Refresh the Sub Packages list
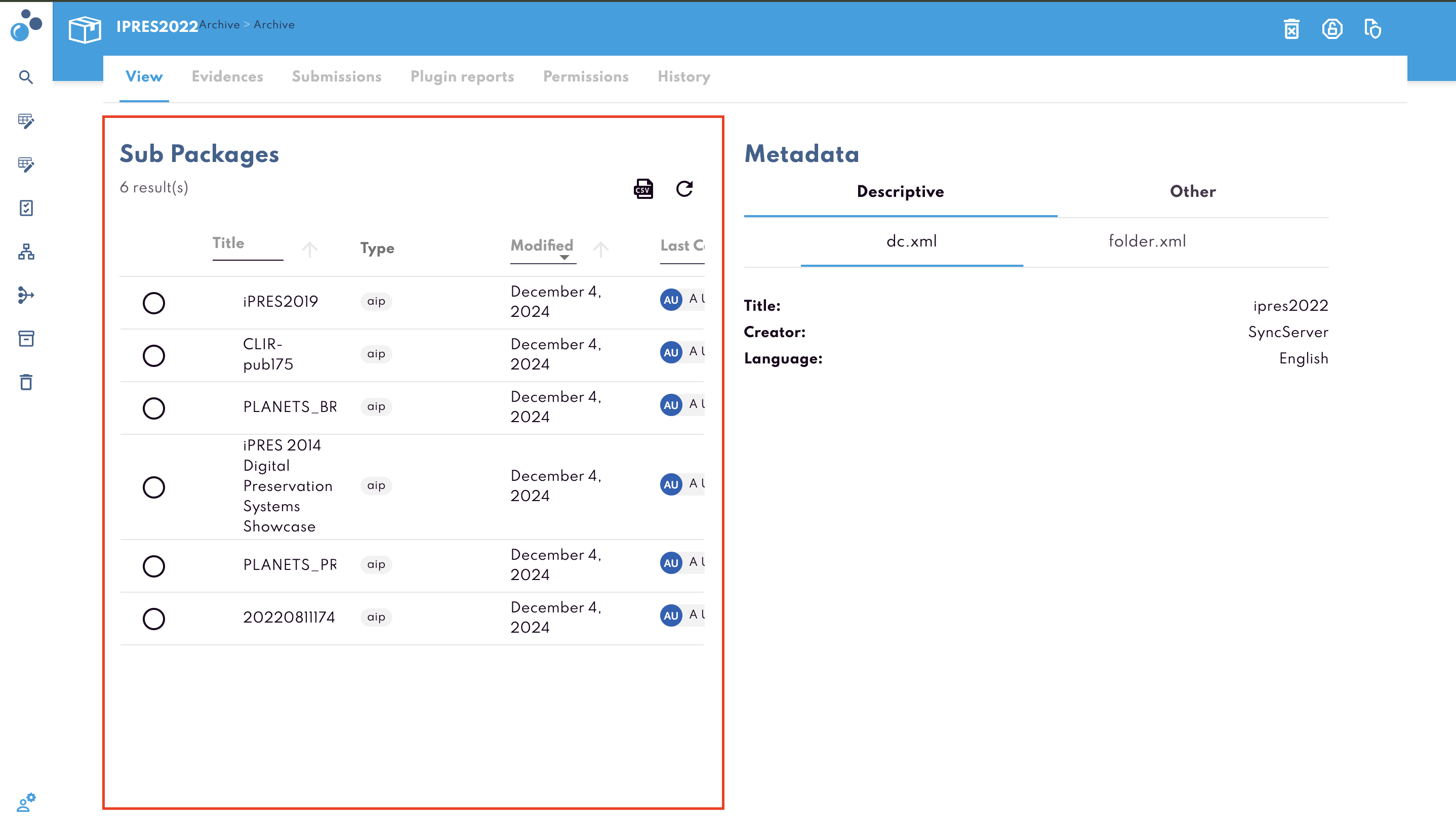Screen dimensions: 1456x824 [x=684, y=189]
